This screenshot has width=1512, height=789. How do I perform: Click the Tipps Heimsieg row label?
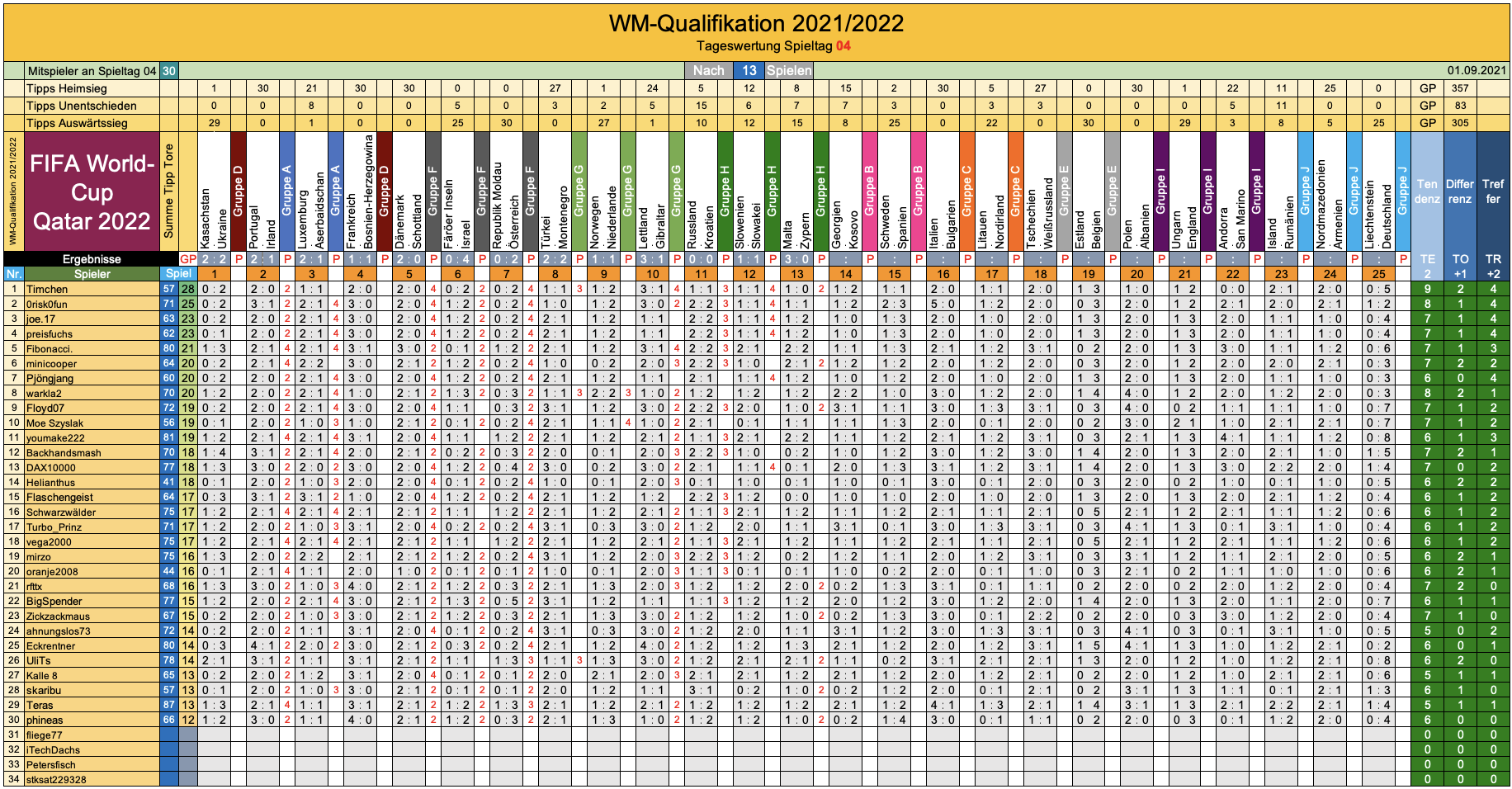(67, 88)
